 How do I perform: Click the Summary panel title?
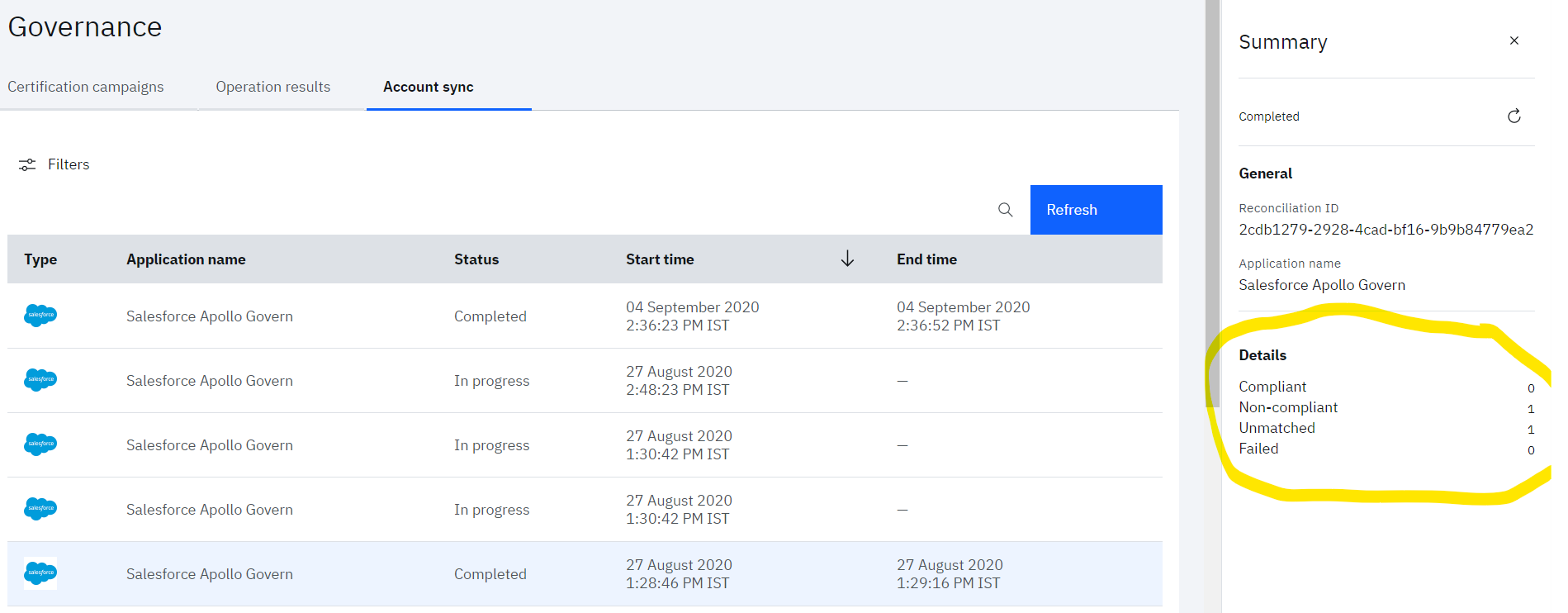[1283, 42]
